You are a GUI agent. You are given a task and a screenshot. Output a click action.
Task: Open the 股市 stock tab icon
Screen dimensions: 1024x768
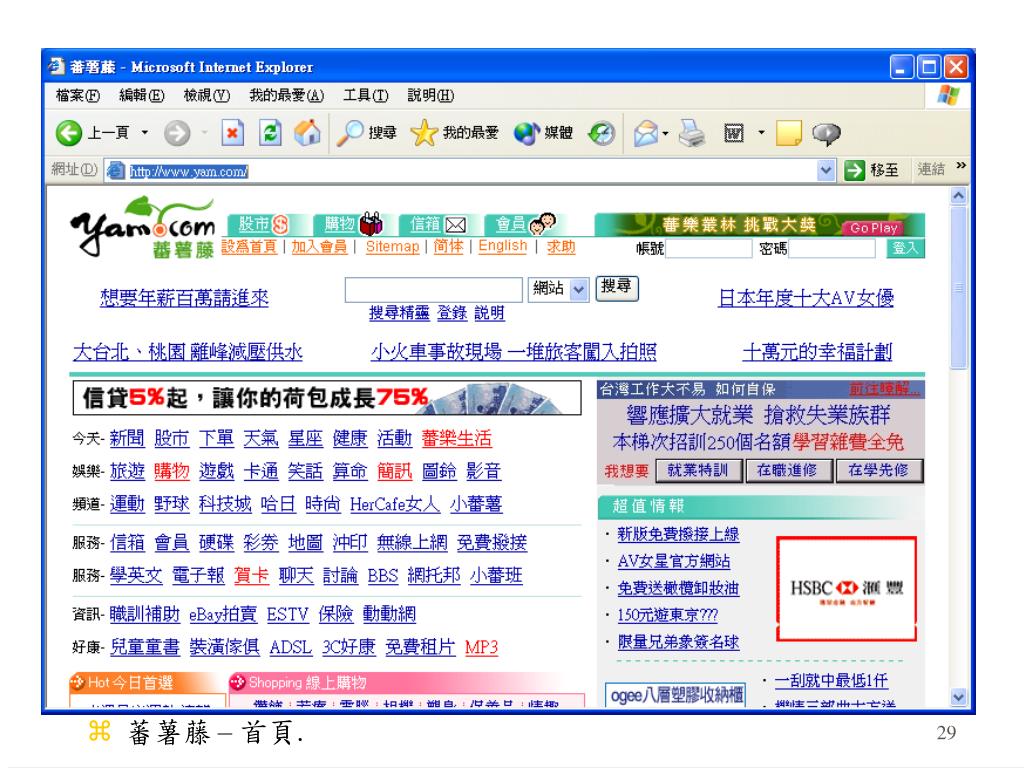pyautogui.click(x=263, y=224)
